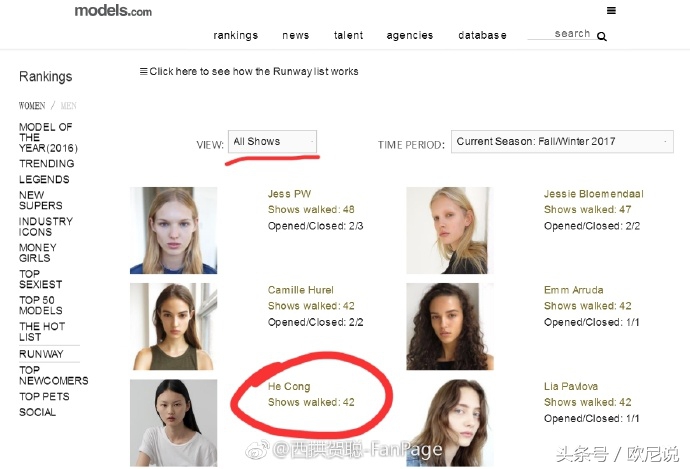Select the agencies nav item
This screenshot has width=690, height=469.
[410, 35]
